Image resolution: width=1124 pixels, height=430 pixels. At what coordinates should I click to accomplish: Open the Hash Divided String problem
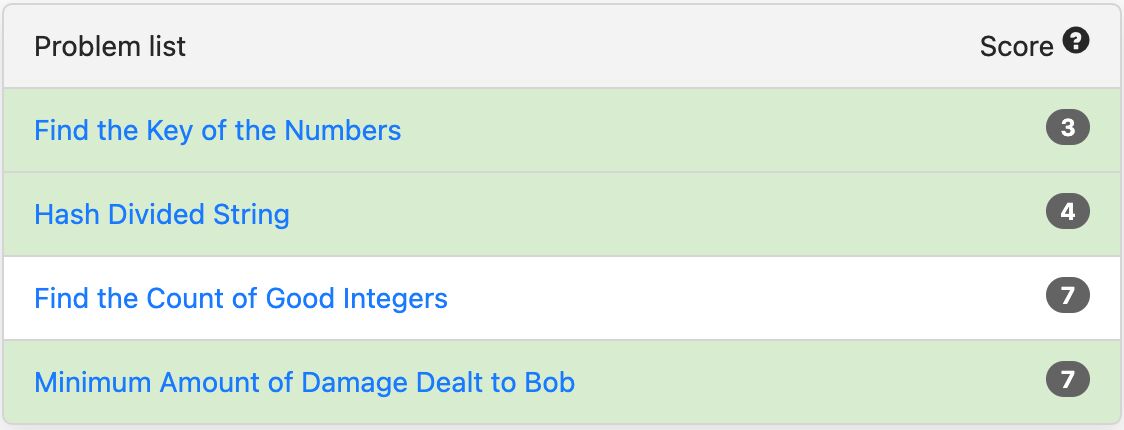(x=162, y=214)
